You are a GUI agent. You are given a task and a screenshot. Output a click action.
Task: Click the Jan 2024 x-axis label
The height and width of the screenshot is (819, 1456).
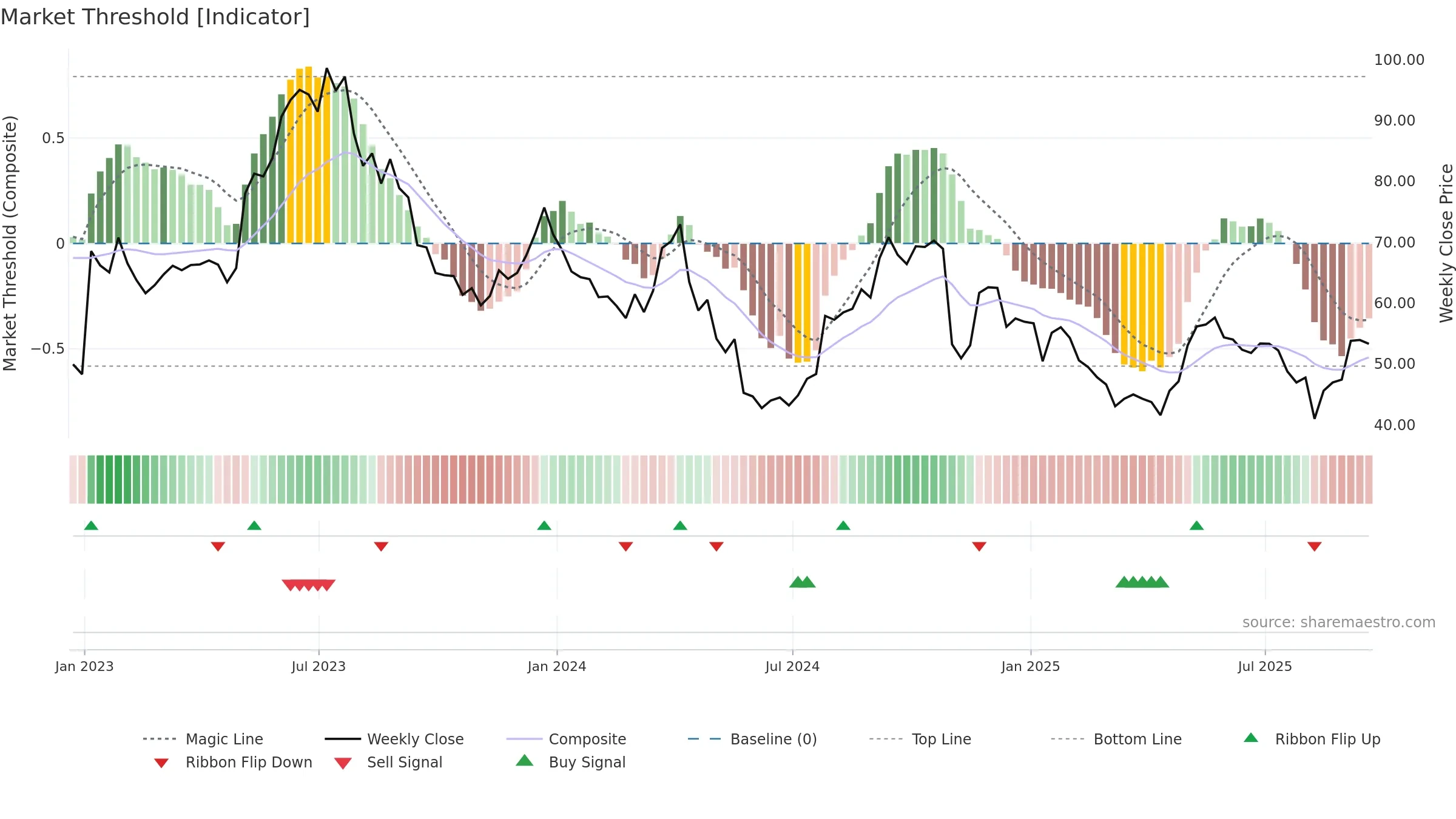[x=557, y=666]
